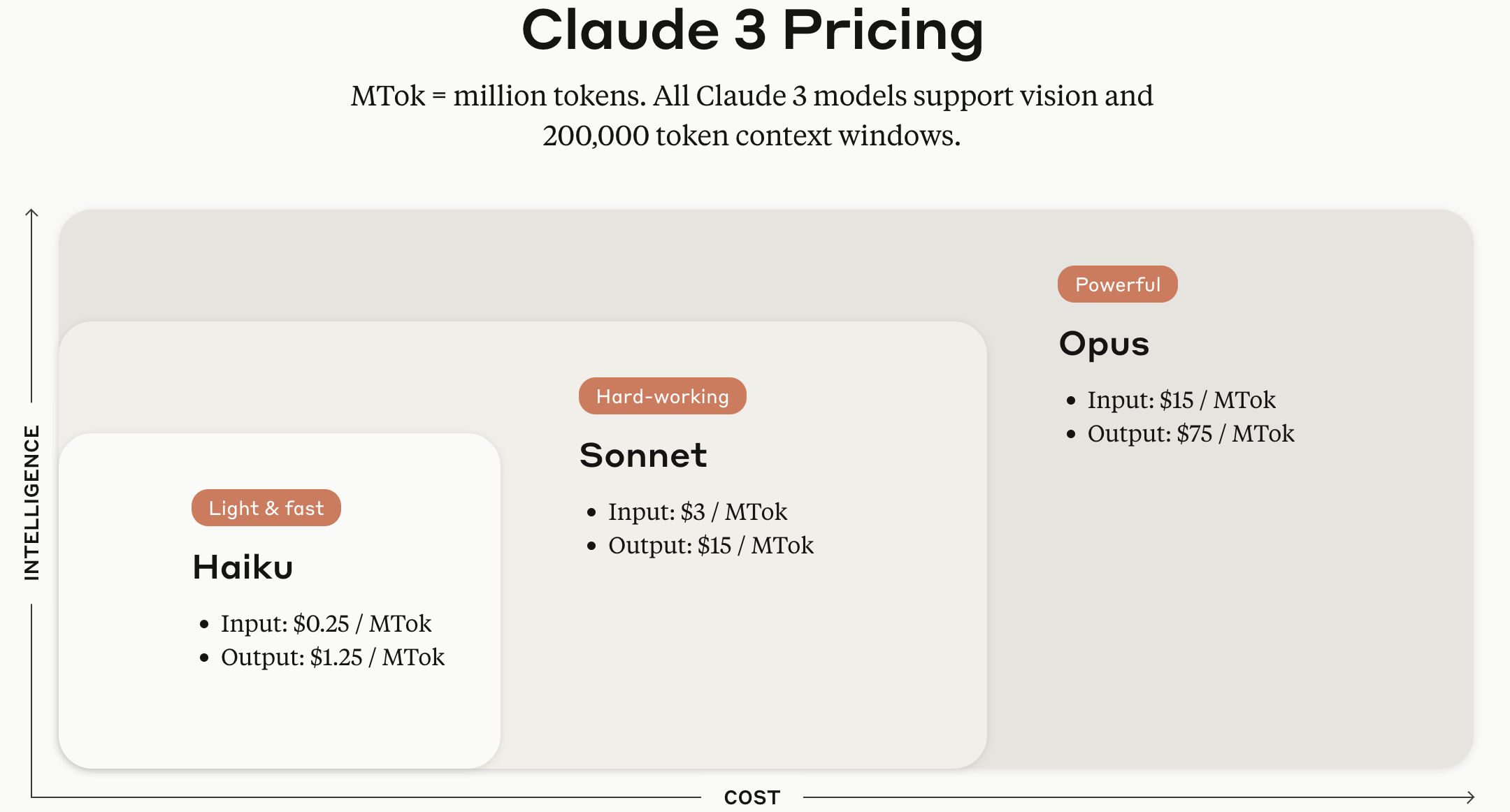Click Sonnet Output $15 / MTok text
This screenshot has height=812, width=1510.
711,545
